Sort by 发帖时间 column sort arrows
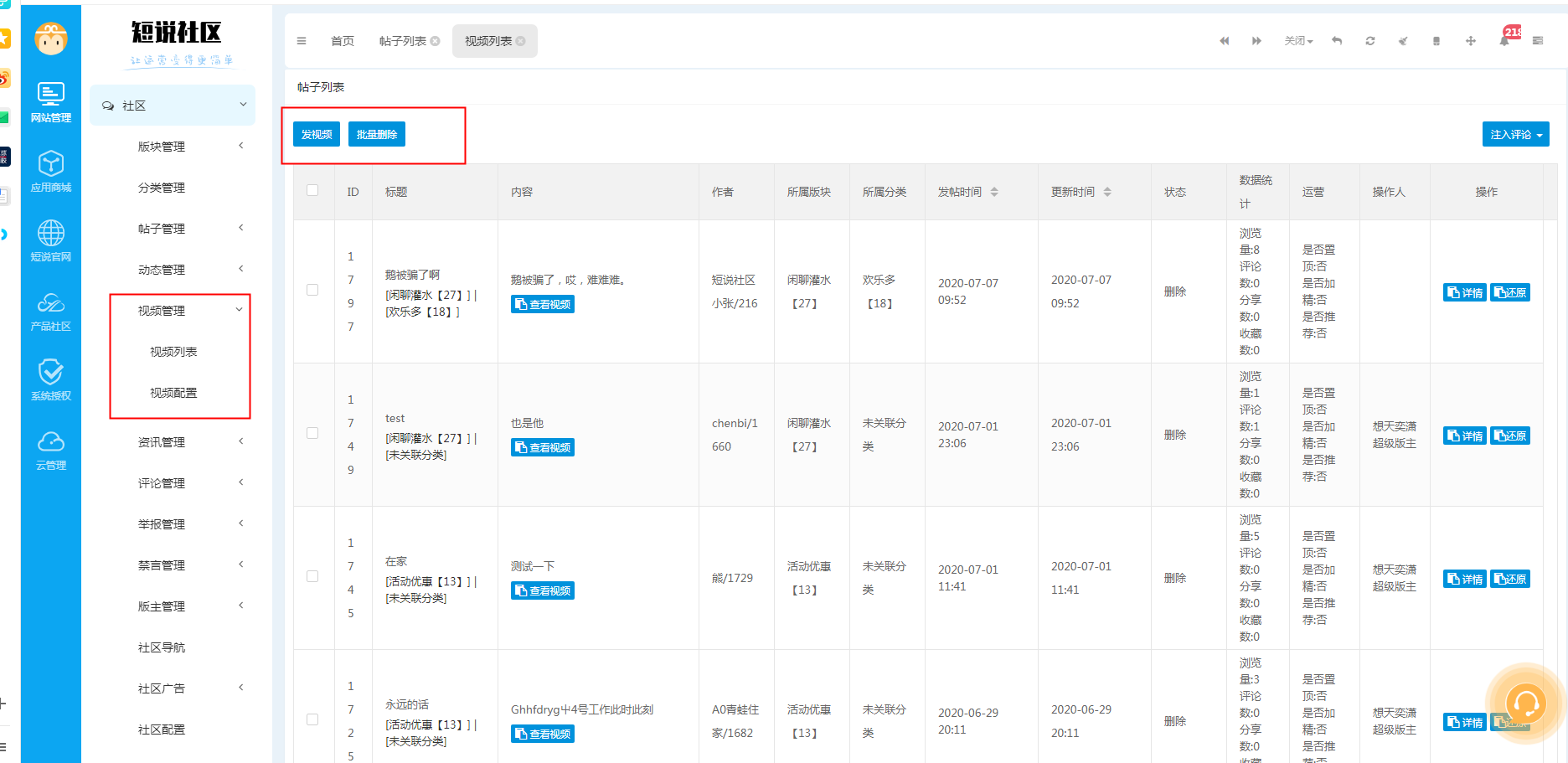This screenshot has width=1568, height=763. pyautogui.click(x=994, y=192)
